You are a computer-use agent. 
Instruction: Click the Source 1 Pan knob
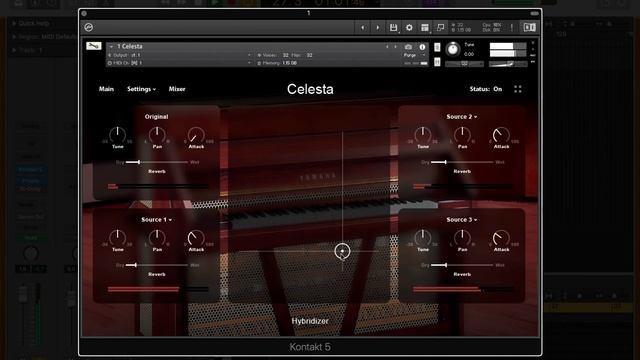point(157,238)
